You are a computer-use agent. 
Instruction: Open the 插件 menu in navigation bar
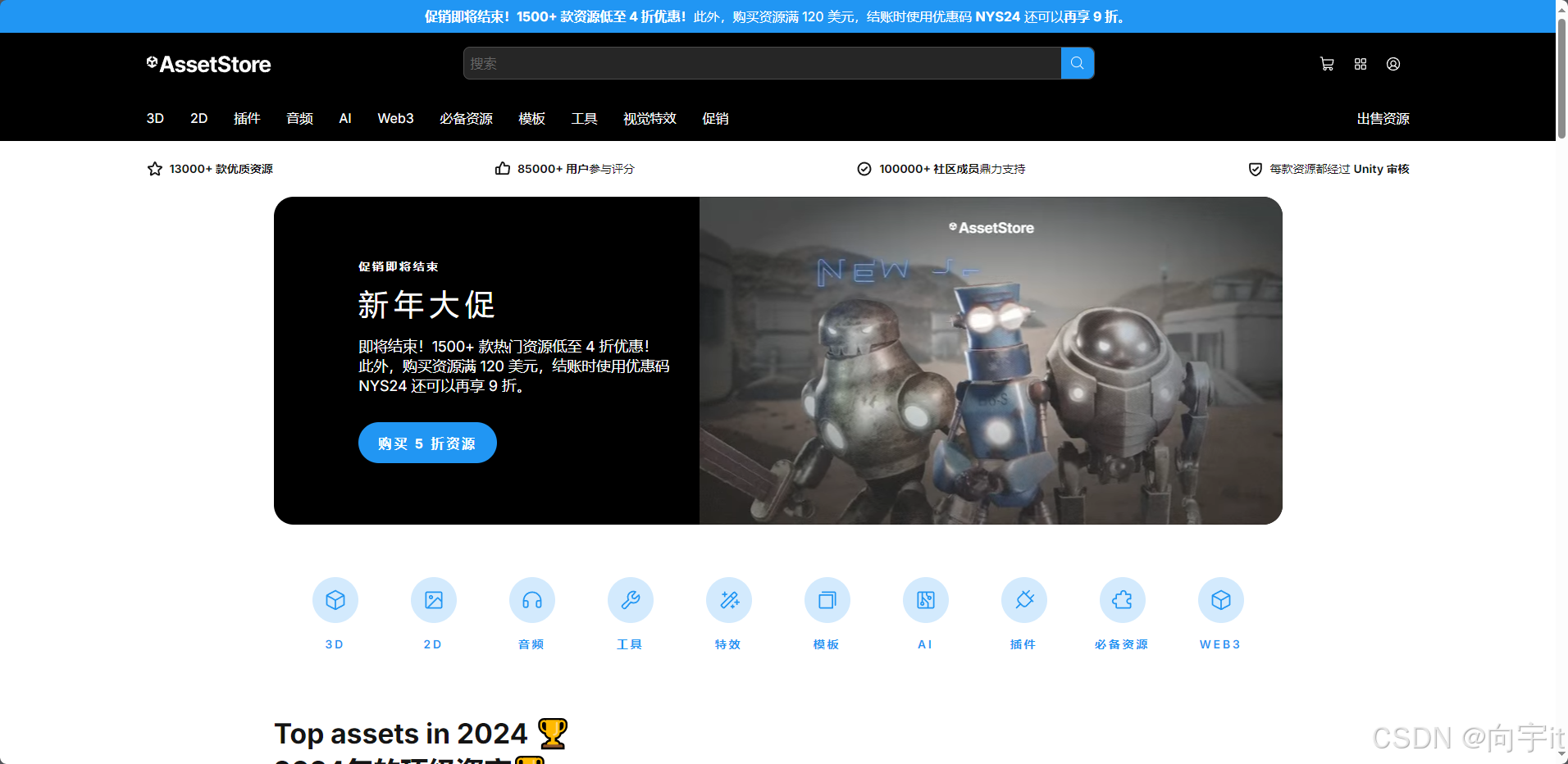[247, 119]
